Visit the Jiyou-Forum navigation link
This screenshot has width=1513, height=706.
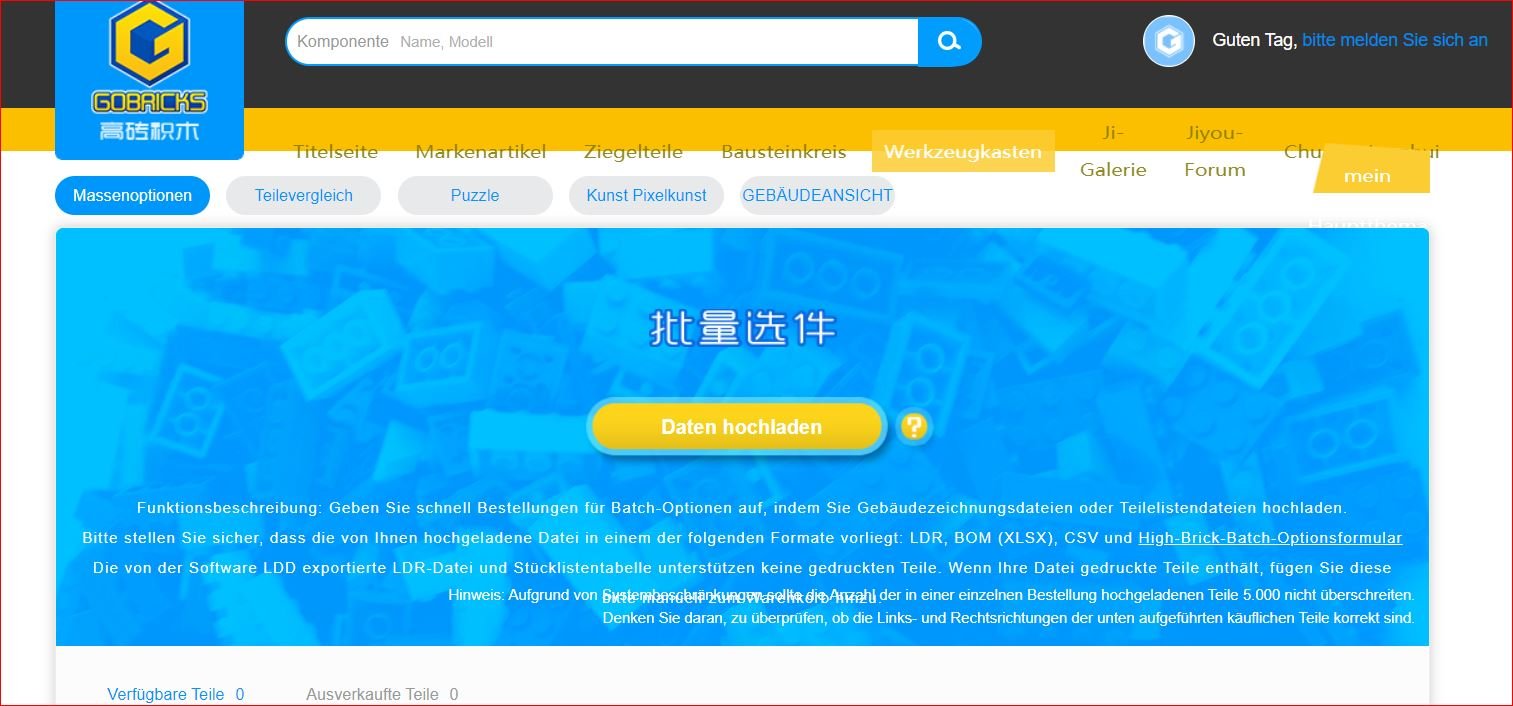pos(1214,151)
